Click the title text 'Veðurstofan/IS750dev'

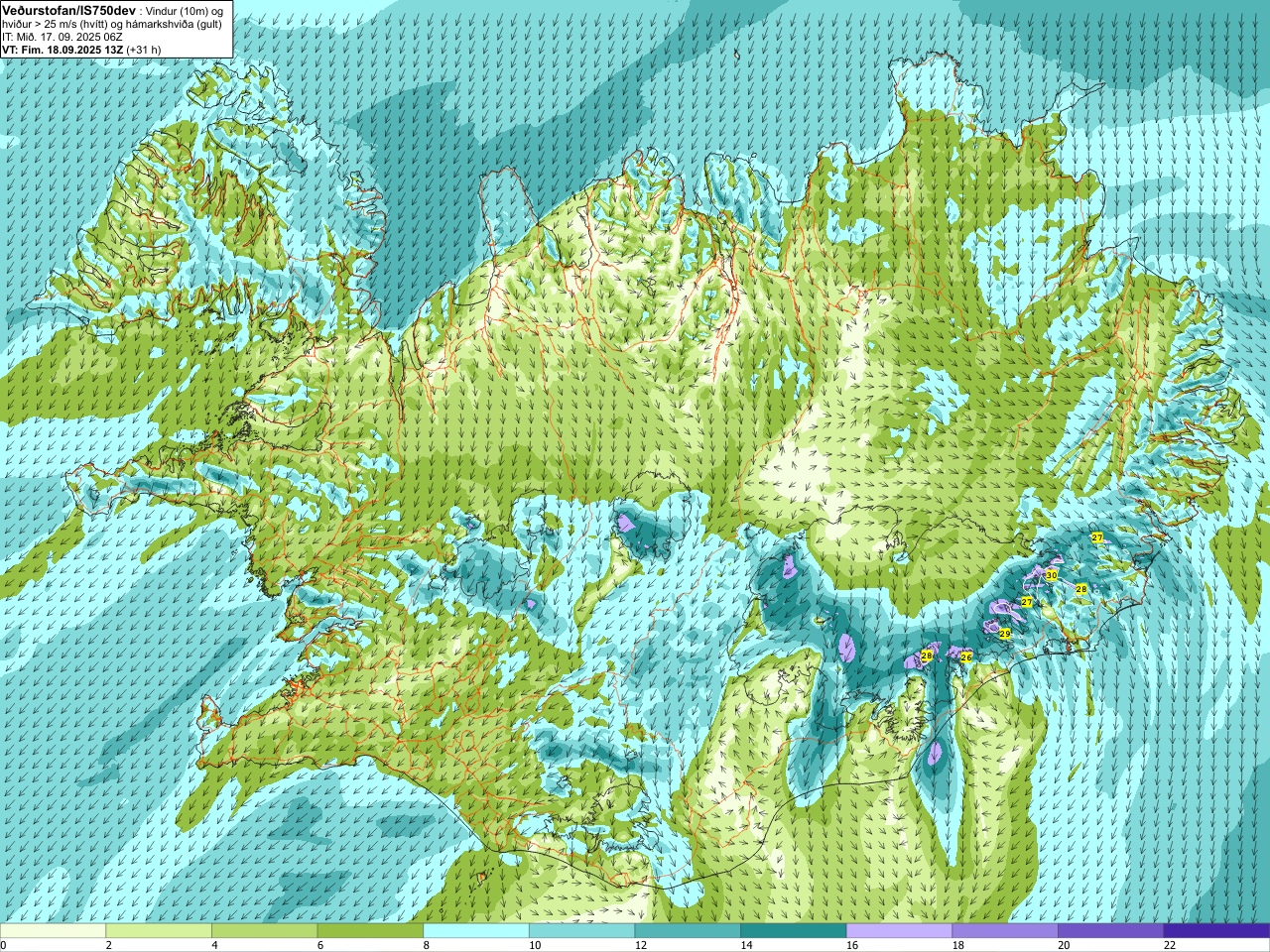[x=69, y=9]
